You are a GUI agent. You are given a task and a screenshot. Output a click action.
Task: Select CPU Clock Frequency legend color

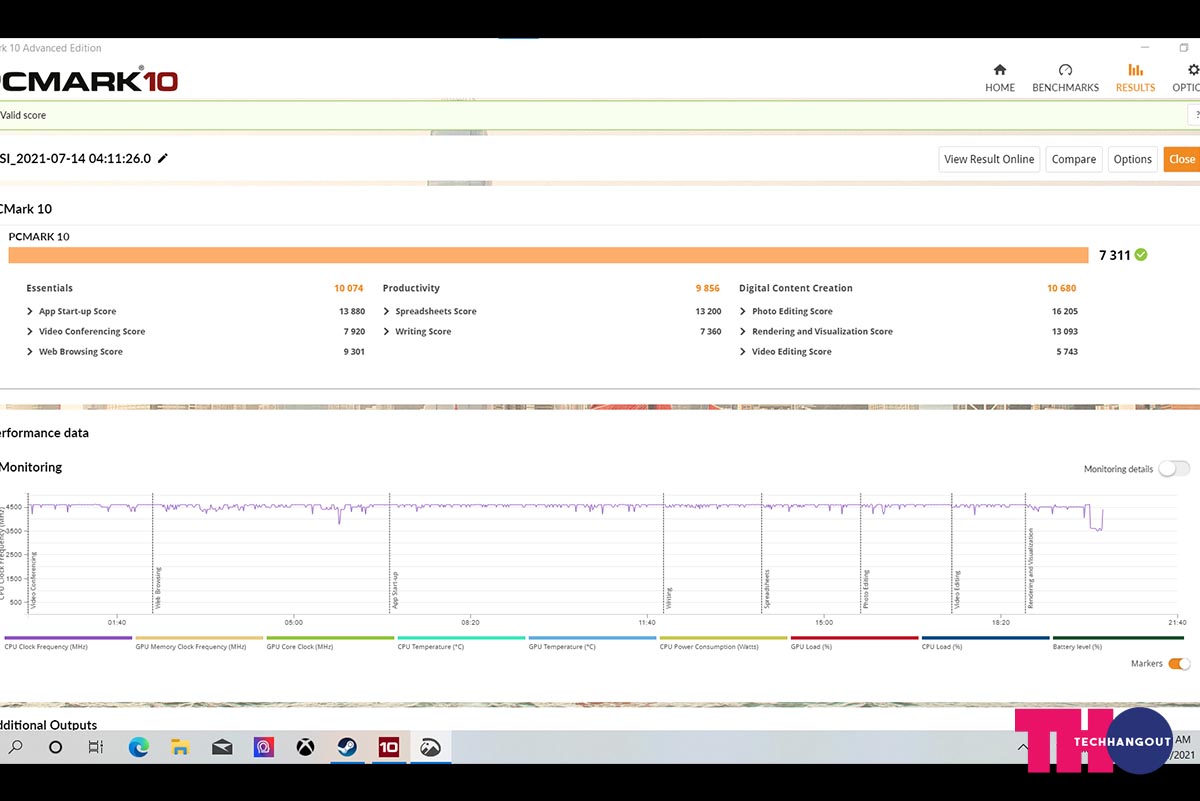coord(68,637)
